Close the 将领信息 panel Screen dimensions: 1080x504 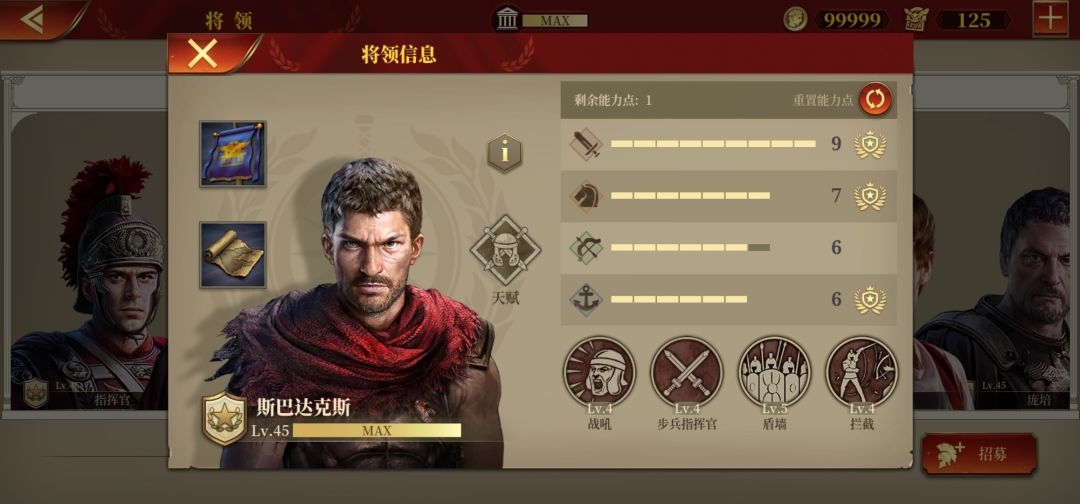(202, 53)
